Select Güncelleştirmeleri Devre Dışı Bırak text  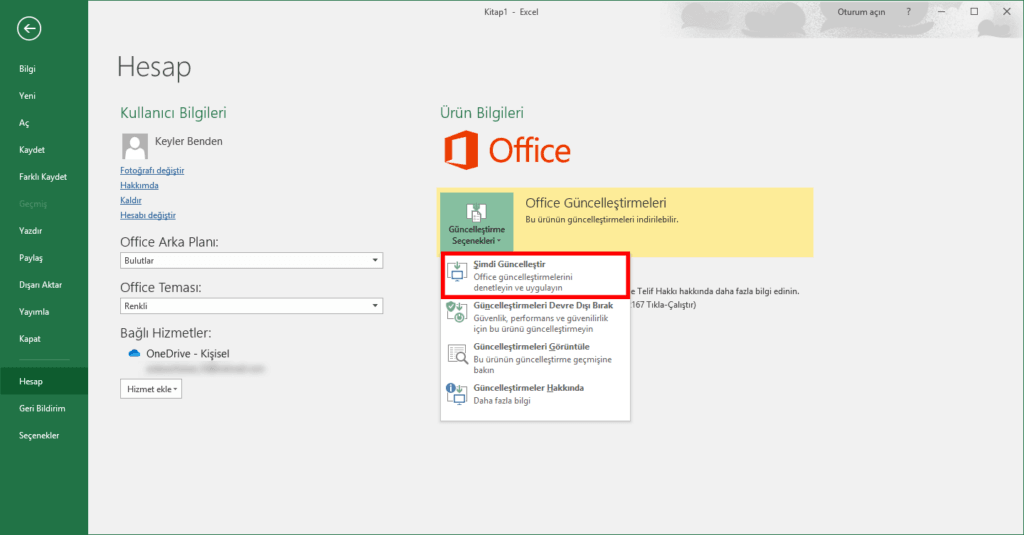click(543, 306)
